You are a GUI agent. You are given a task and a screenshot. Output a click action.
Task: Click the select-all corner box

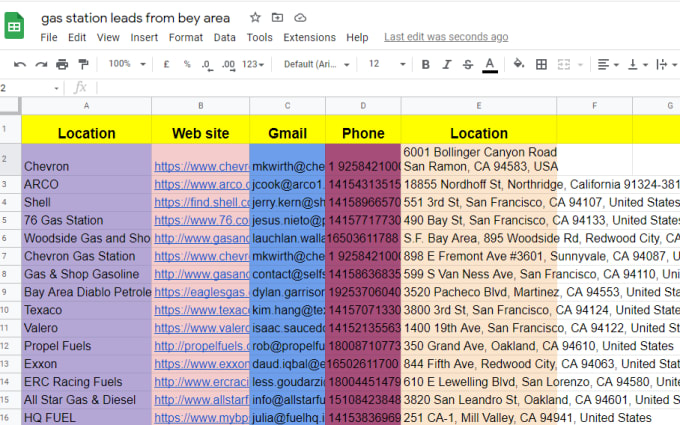(x=10, y=106)
